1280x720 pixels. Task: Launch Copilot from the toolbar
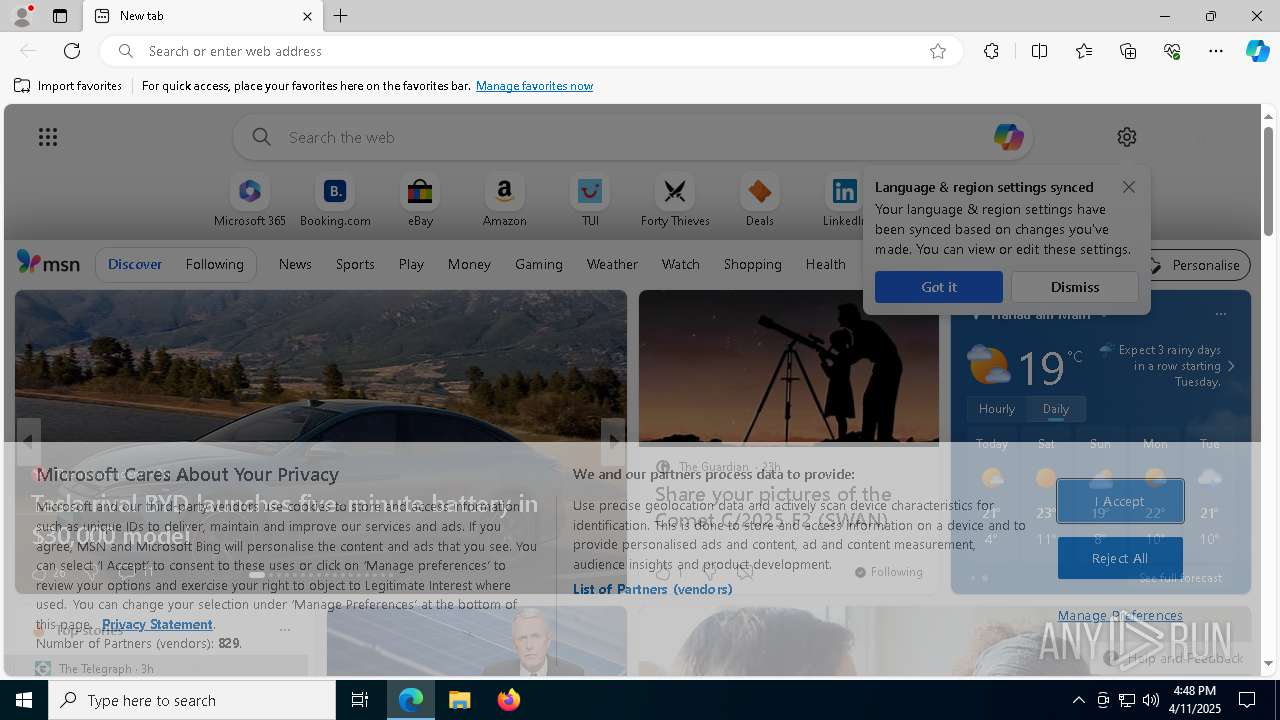(x=1257, y=51)
